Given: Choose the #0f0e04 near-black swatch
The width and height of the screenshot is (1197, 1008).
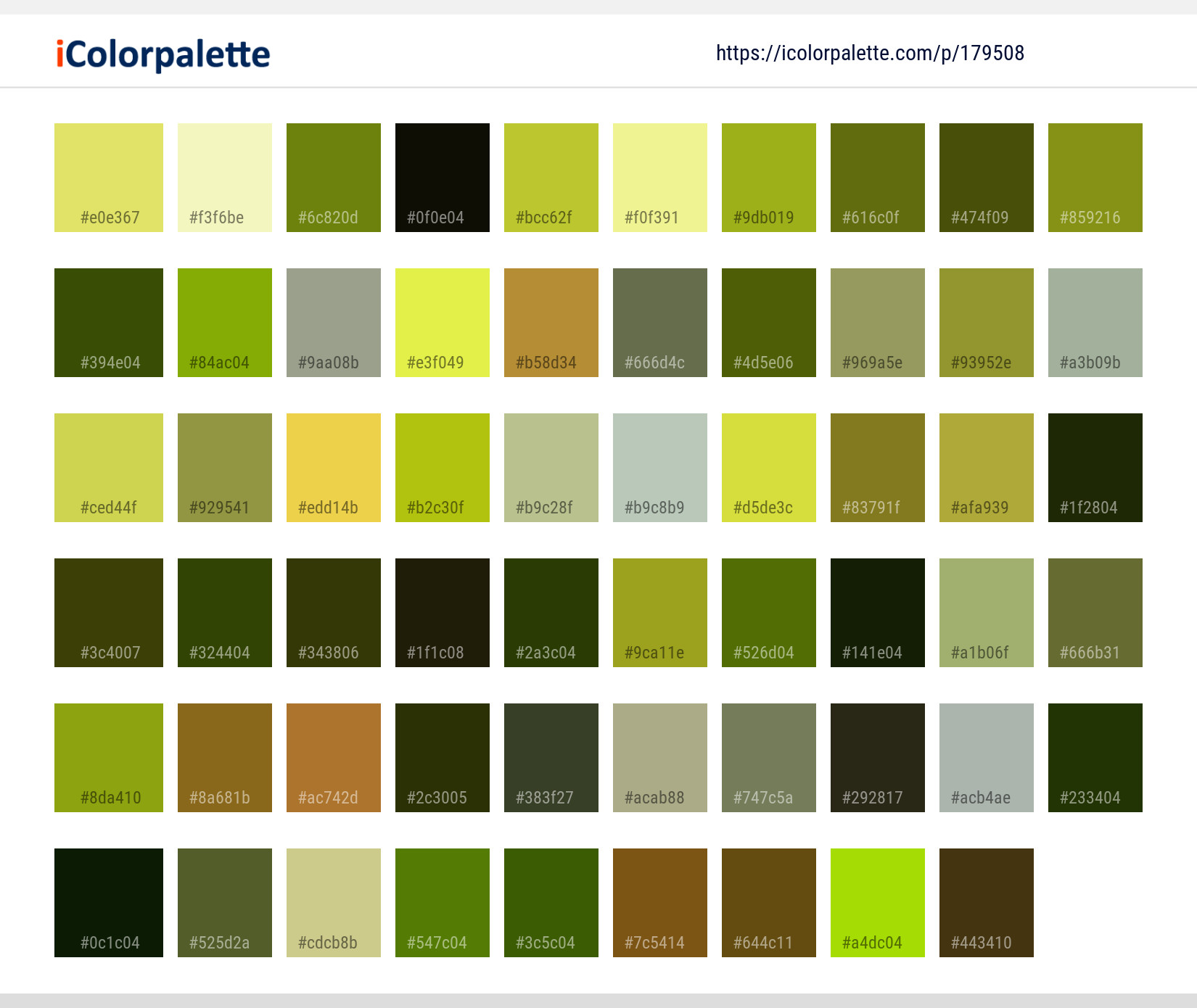Looking at the screenshot, I should (443, 178).
